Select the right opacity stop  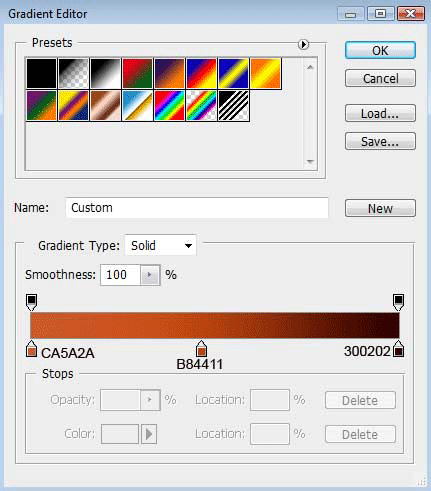pos(398,302)
